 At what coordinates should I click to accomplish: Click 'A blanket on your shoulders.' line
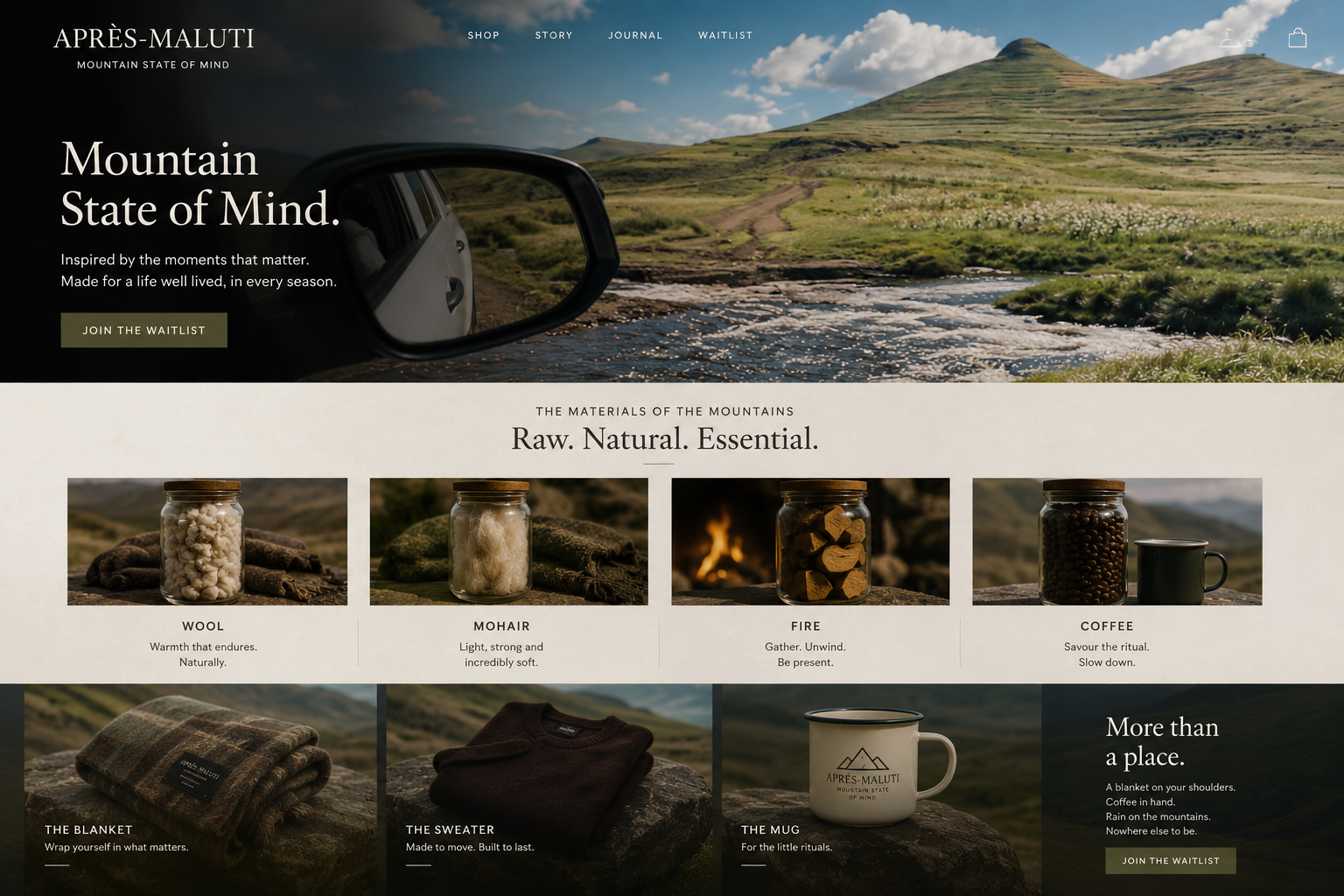click(x=1171, y=787)
